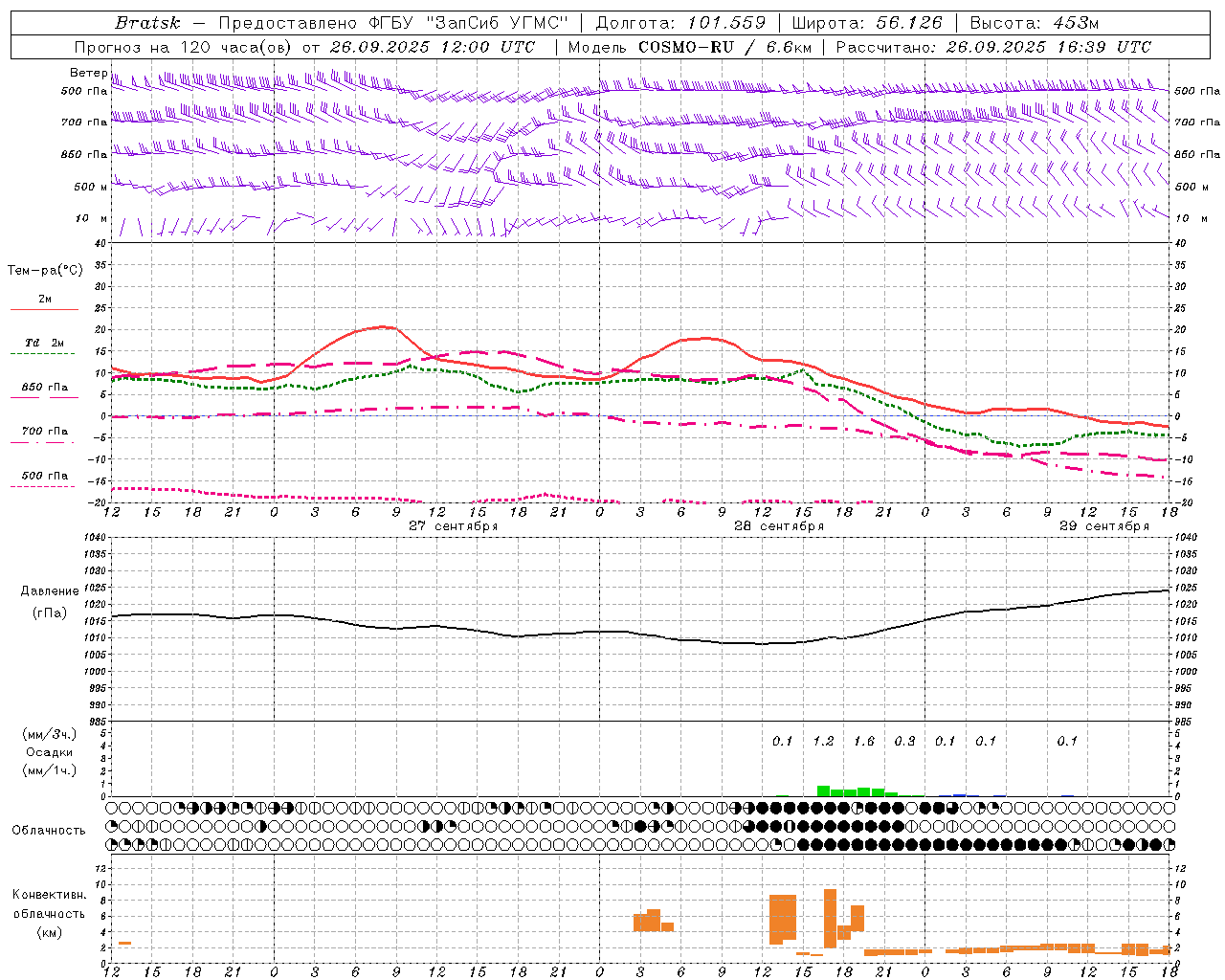Click the 'Td 2м' dew point legend entry
Screen dimensions: 1225x980
coord(44,343)
